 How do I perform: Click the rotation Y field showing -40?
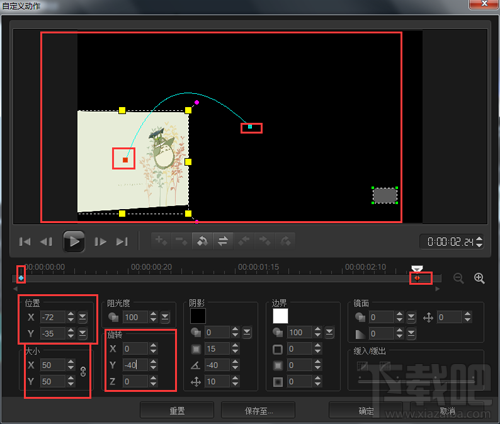(135, 365)
